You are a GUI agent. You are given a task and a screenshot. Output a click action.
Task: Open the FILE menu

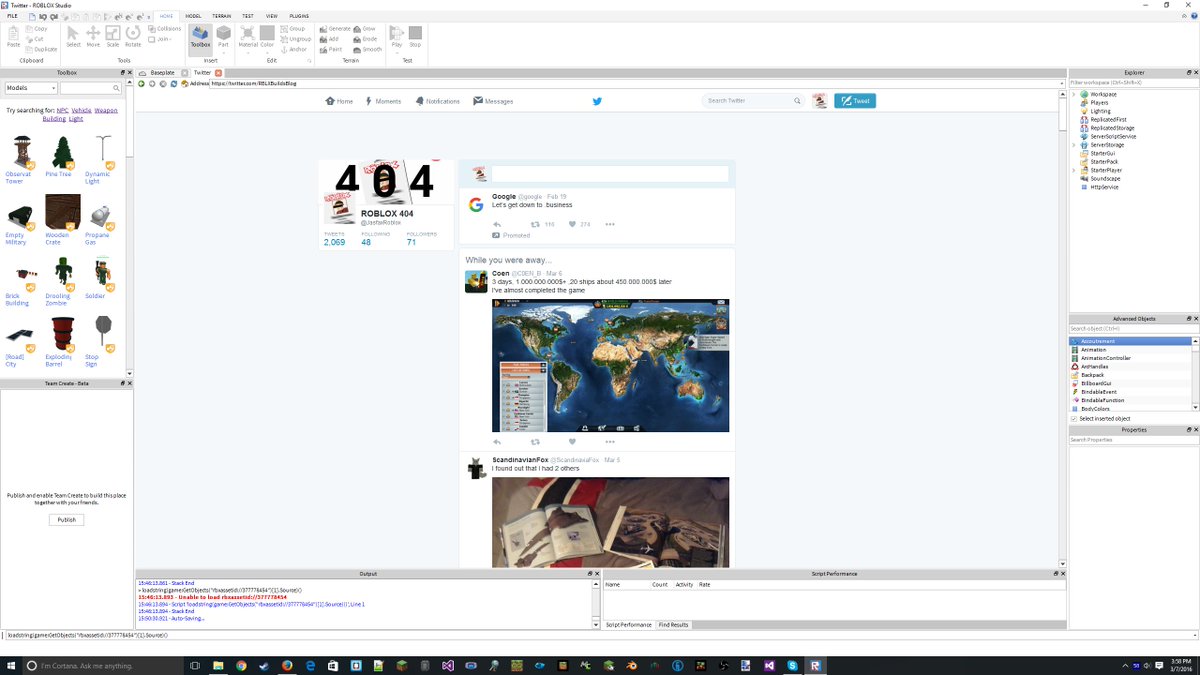coord(13,16)
